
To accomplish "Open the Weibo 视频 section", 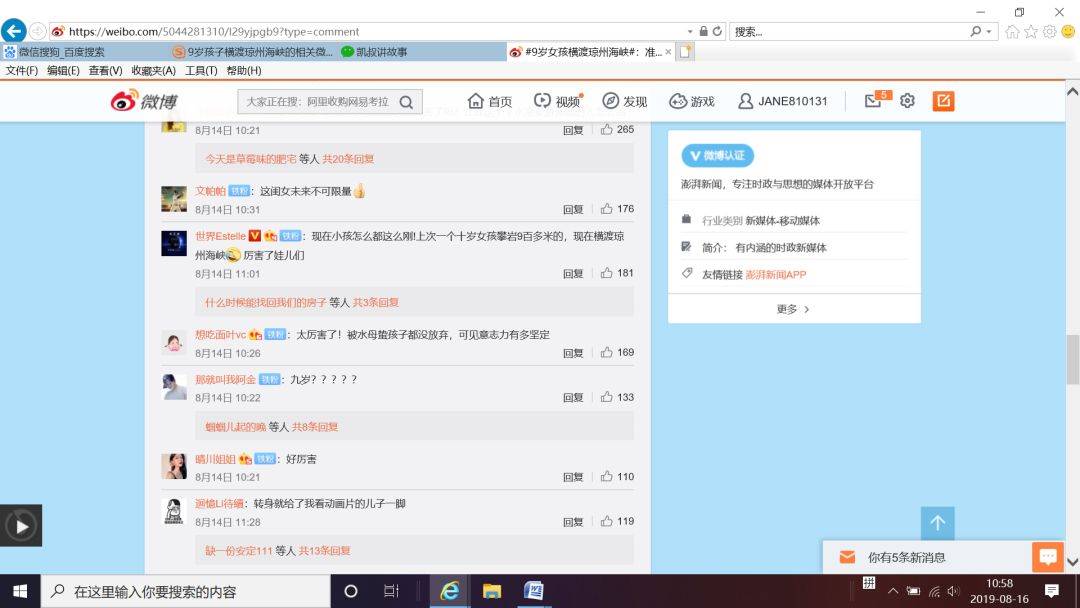I will (558, 101).
